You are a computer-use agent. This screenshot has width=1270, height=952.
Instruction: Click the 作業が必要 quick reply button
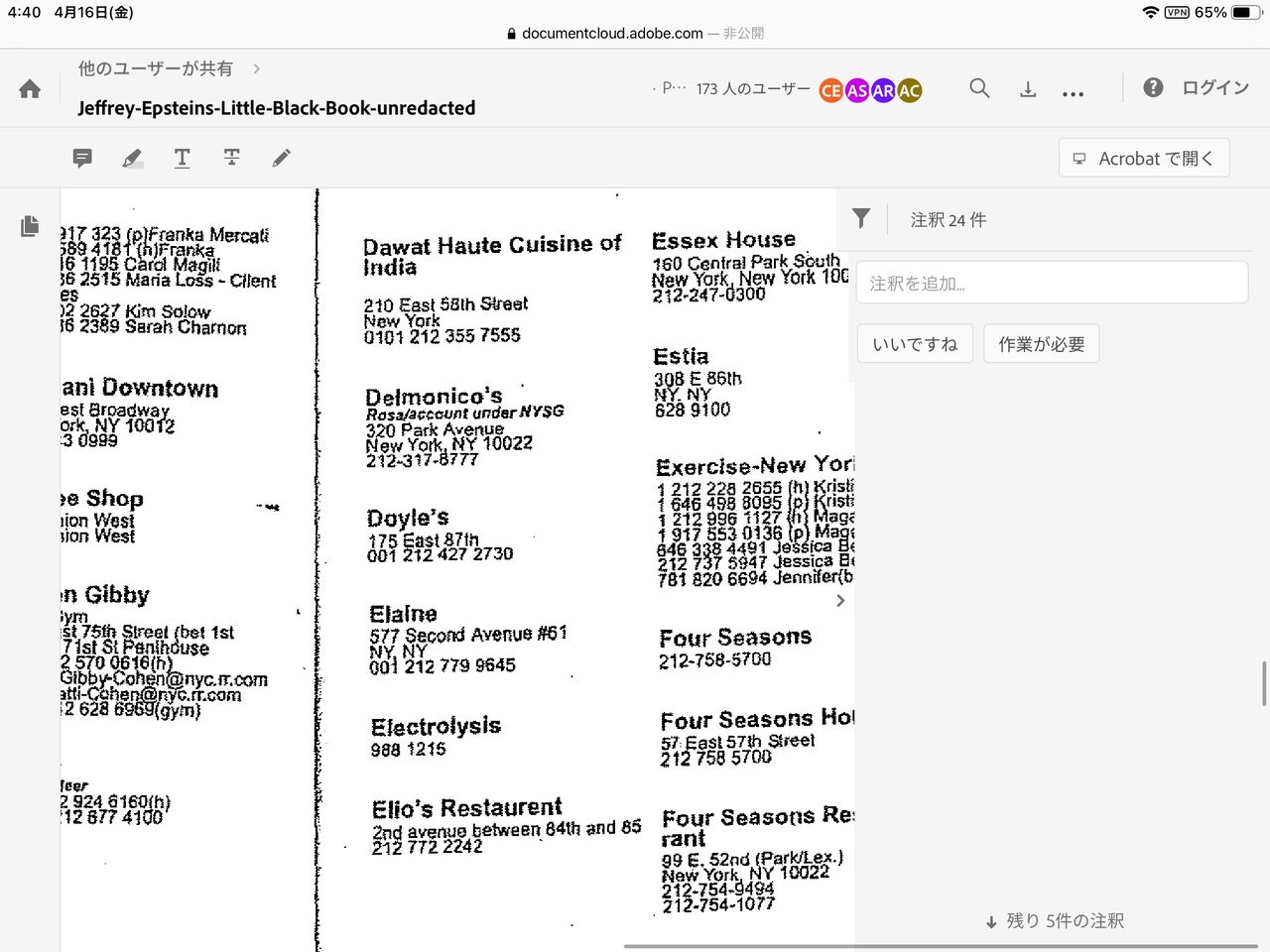tap(1042, 344)
